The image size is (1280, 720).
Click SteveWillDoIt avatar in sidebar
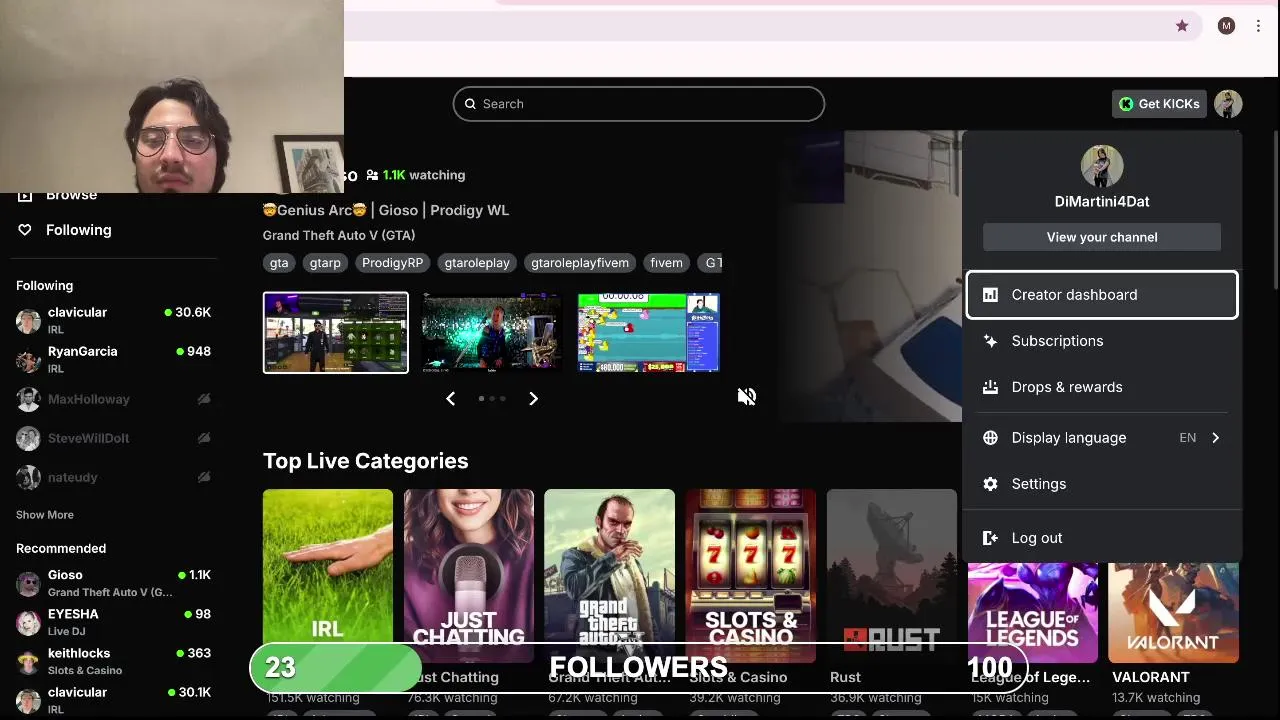click(28, 438)
